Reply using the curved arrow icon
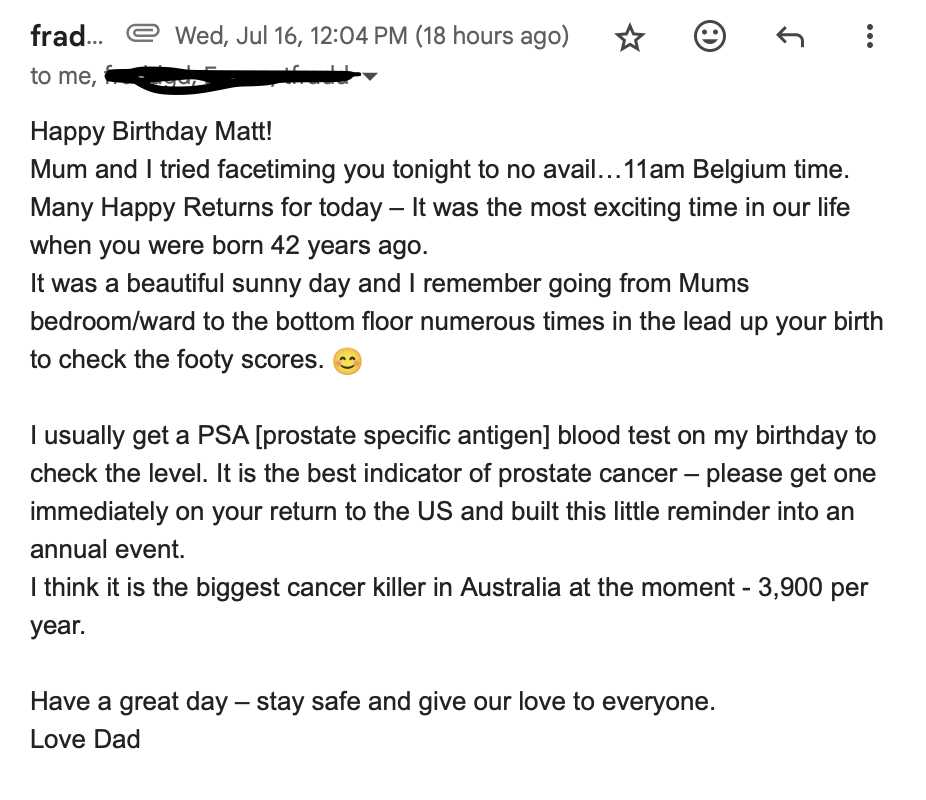Screen dimensions: 926x800 (790, 37)
